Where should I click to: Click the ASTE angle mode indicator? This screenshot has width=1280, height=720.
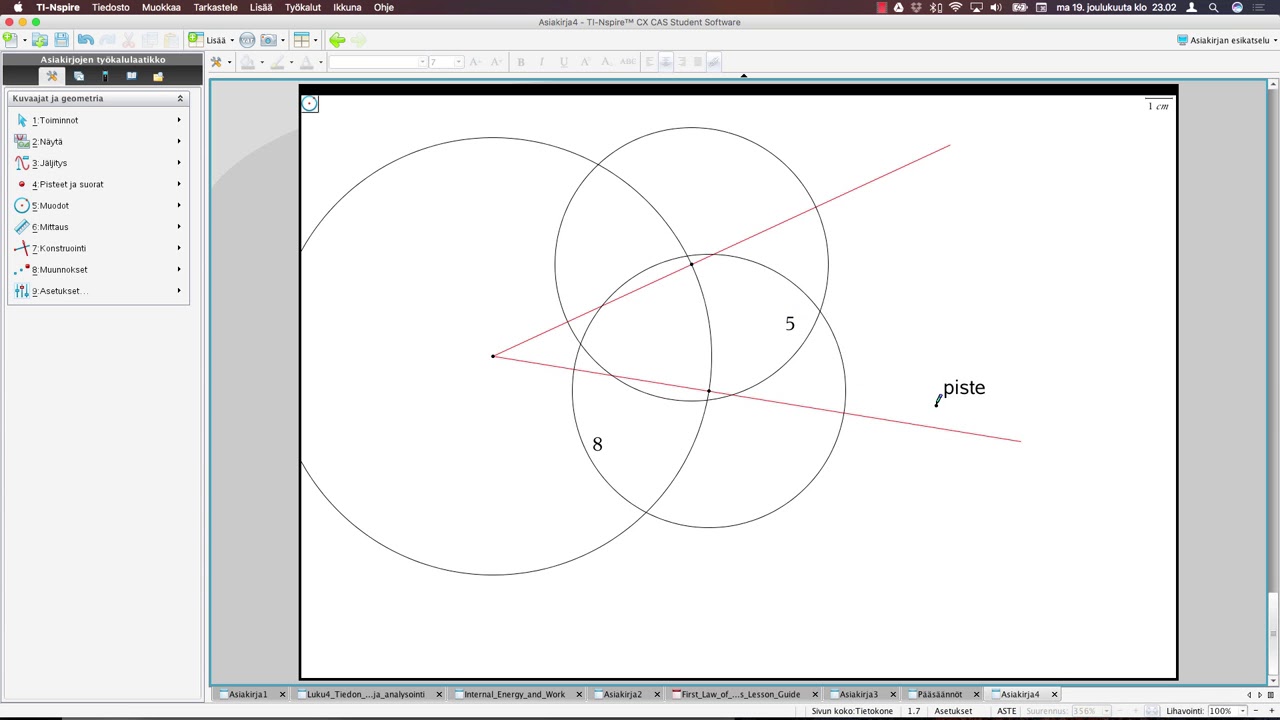click(x=1006, y=711)
